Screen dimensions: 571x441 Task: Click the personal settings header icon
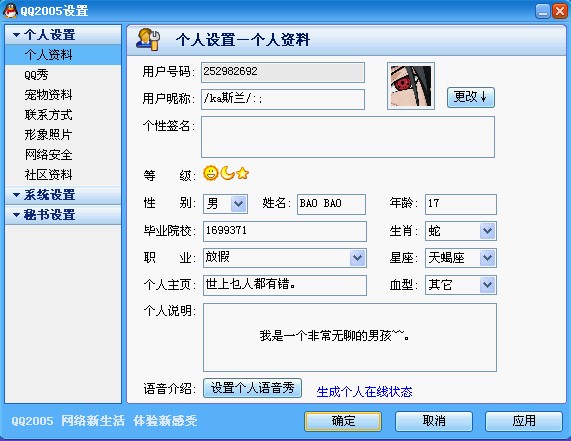click(x=148, y=39)
